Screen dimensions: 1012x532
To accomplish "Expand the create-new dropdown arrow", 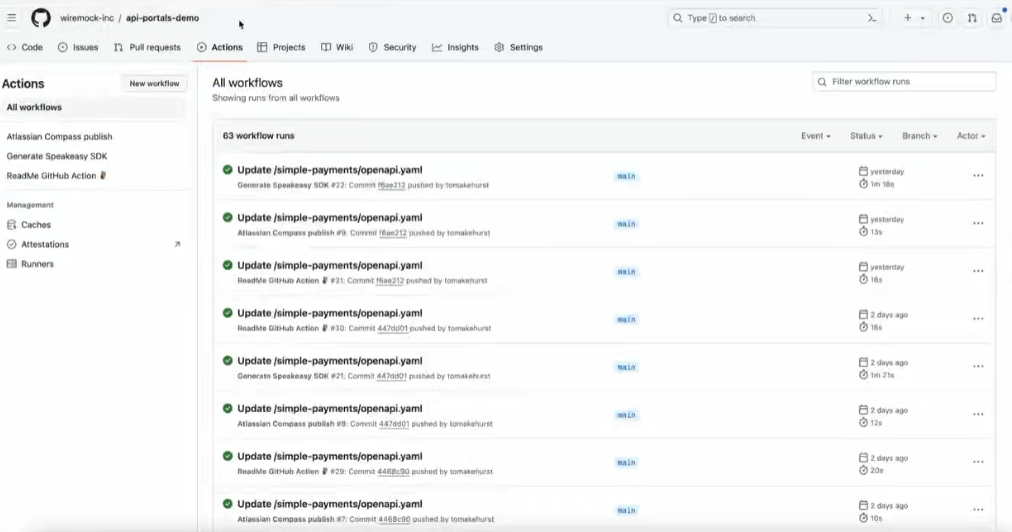I will (x=922, y=18).
